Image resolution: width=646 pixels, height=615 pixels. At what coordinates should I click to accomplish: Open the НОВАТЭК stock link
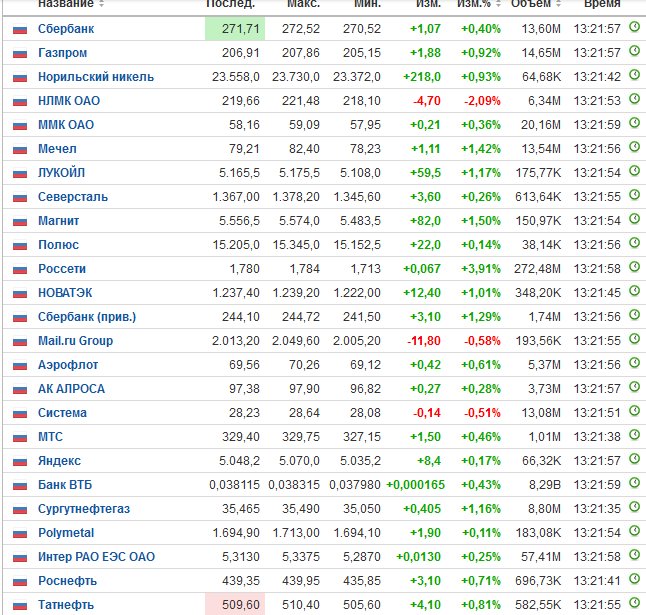(x=65, y=293)
